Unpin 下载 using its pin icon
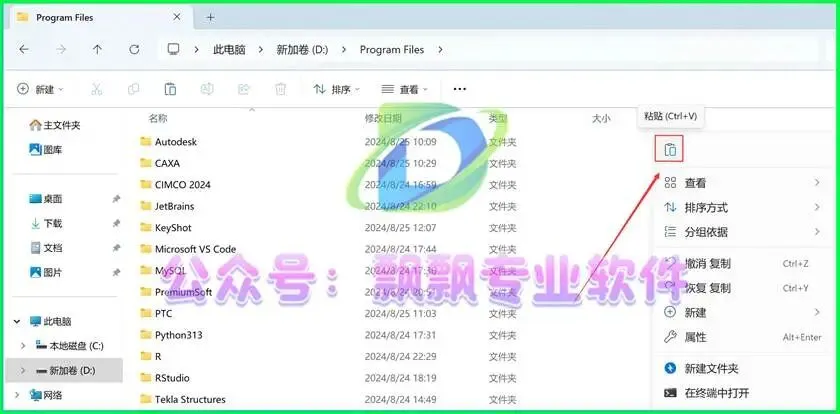840x414 pixels. (x=116, y=223)
